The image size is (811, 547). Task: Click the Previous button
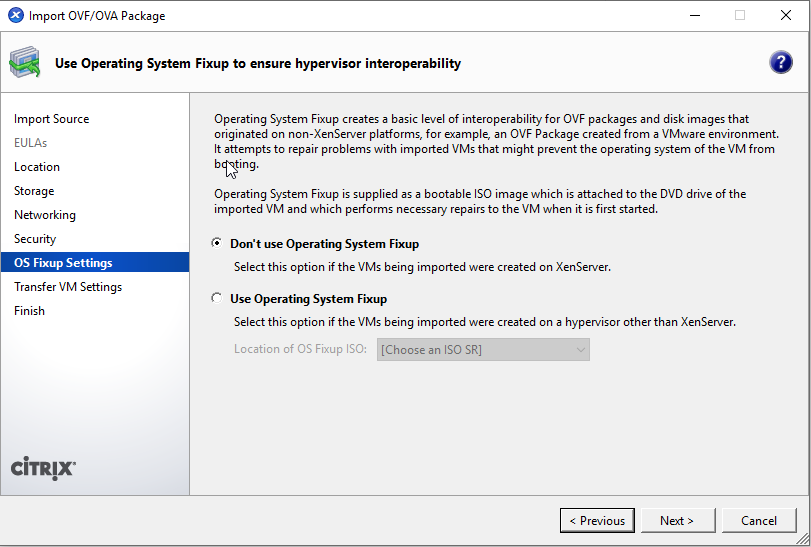coord(597,520)
